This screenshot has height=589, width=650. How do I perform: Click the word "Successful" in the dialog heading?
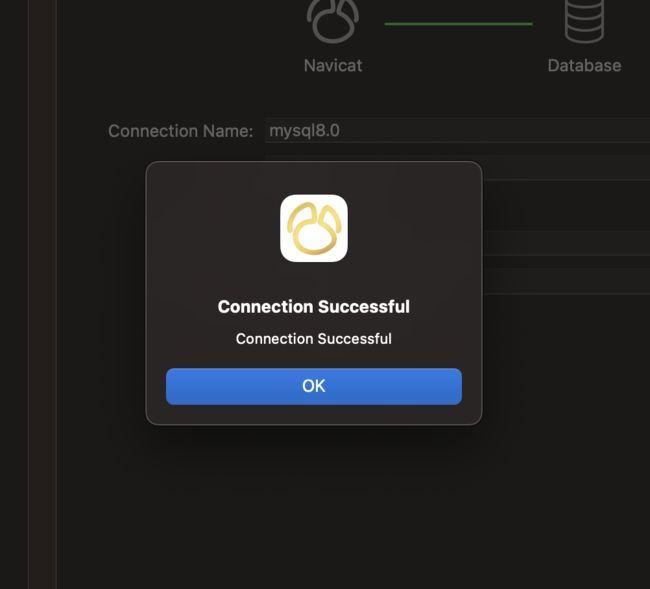[364, 307]
